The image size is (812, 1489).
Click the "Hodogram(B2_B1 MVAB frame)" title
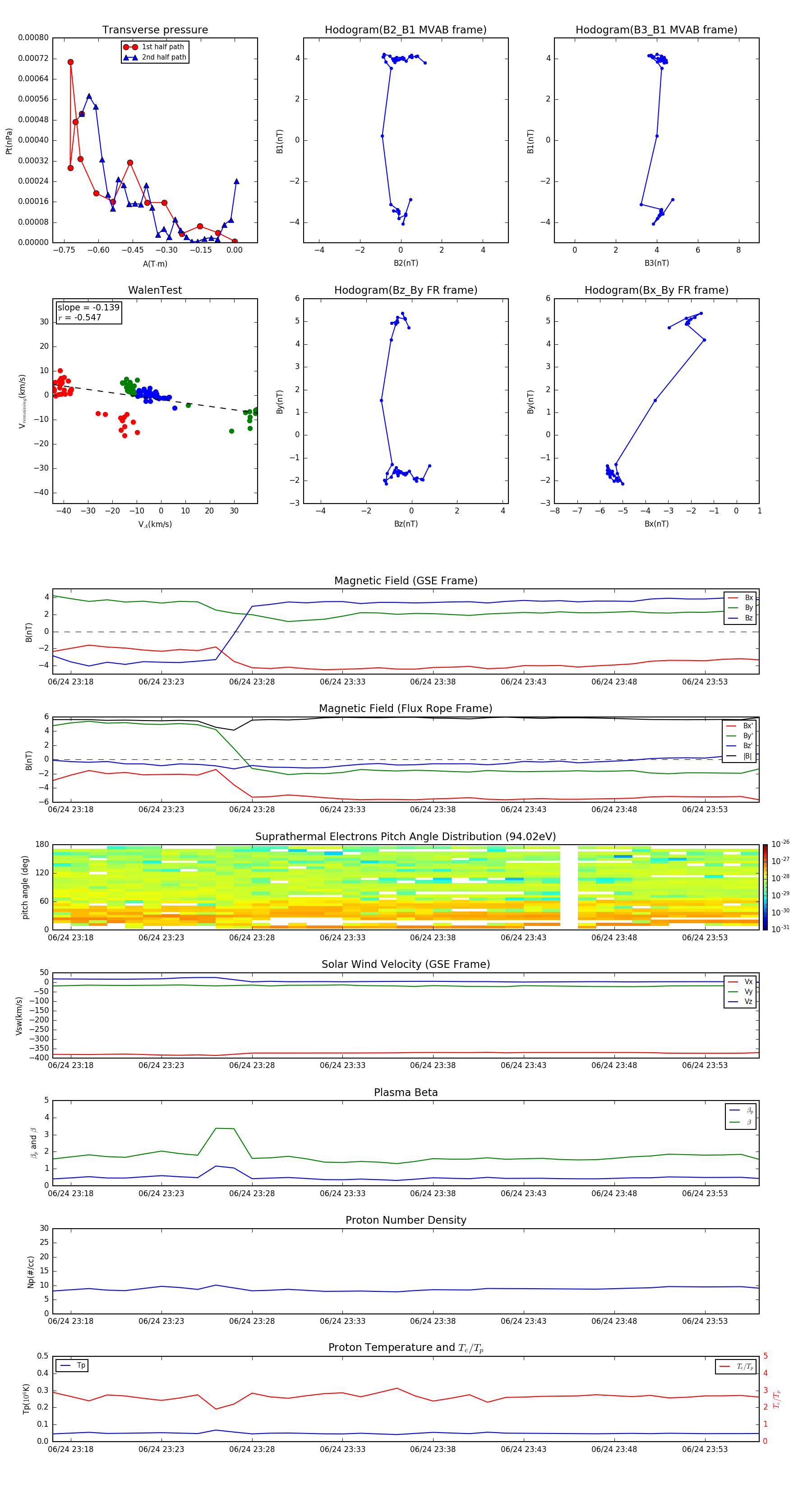click(x=406, y=30)
